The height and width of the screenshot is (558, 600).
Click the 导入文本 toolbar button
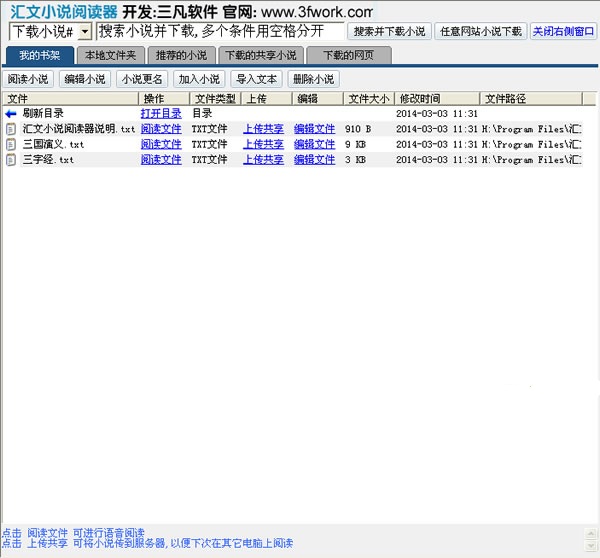pyautogui.click(x=256, y=79)
